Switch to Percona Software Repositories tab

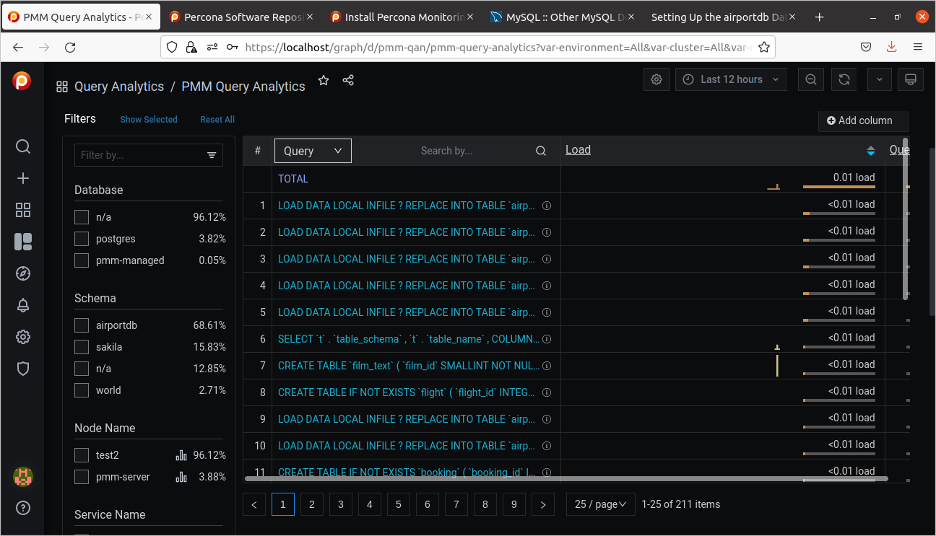click(241, 17)
